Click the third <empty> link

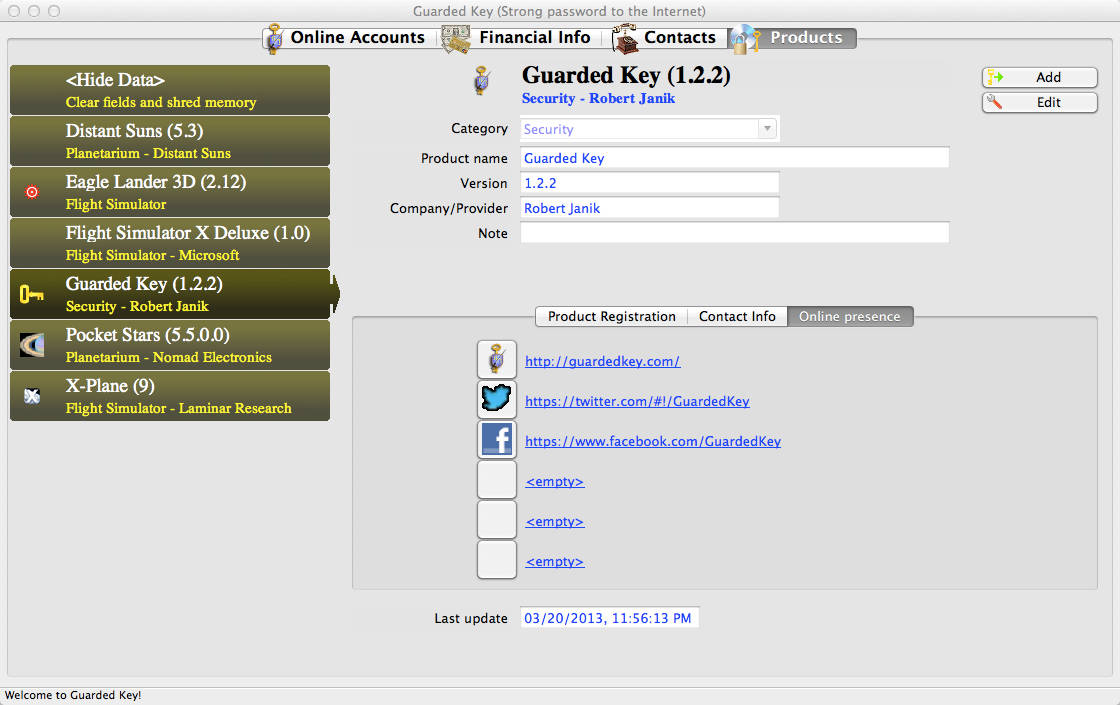pyautogui.click(x=555, y=561)
